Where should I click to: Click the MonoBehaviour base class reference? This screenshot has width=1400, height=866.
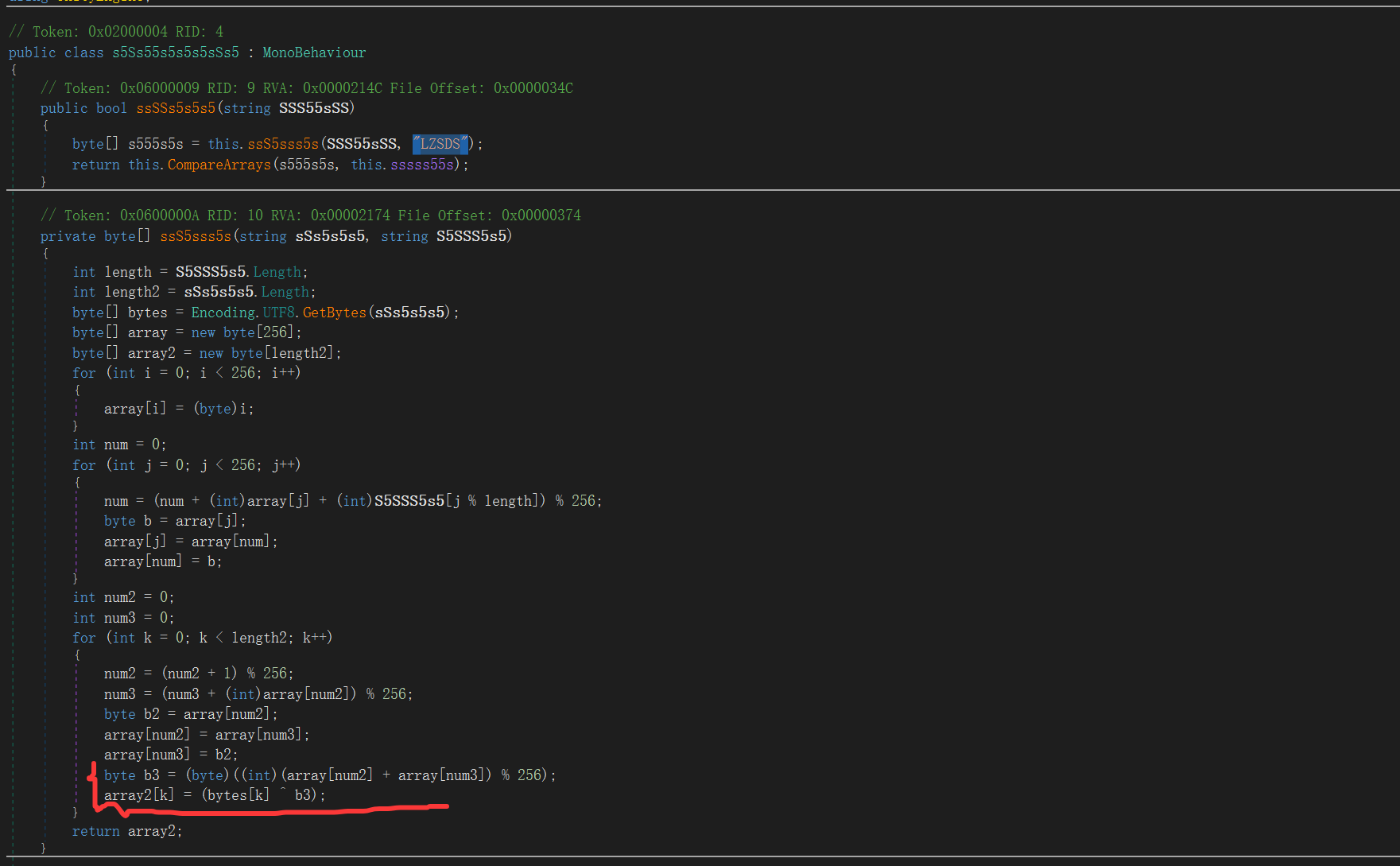coord(314,52)
